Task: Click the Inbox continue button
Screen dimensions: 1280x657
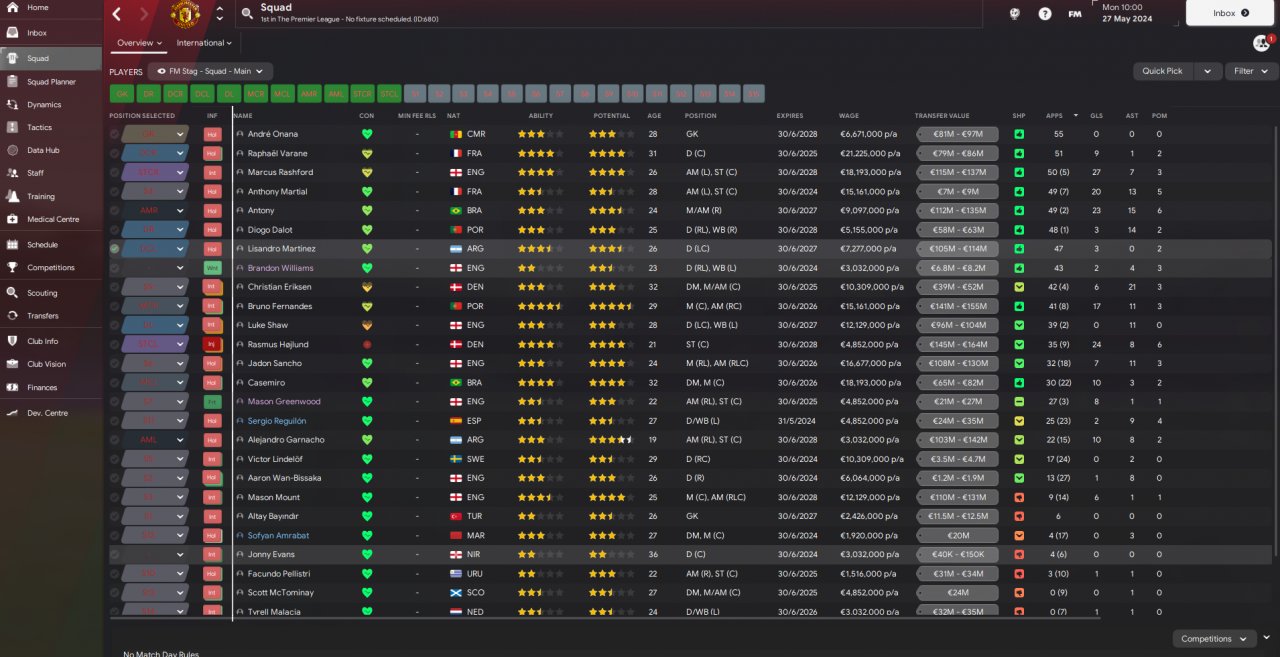Action: [1231, 13]
